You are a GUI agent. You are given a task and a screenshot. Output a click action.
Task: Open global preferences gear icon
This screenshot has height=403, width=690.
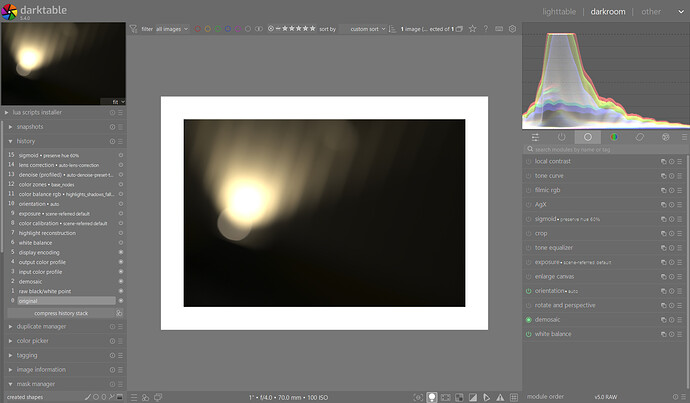[513, 29]
